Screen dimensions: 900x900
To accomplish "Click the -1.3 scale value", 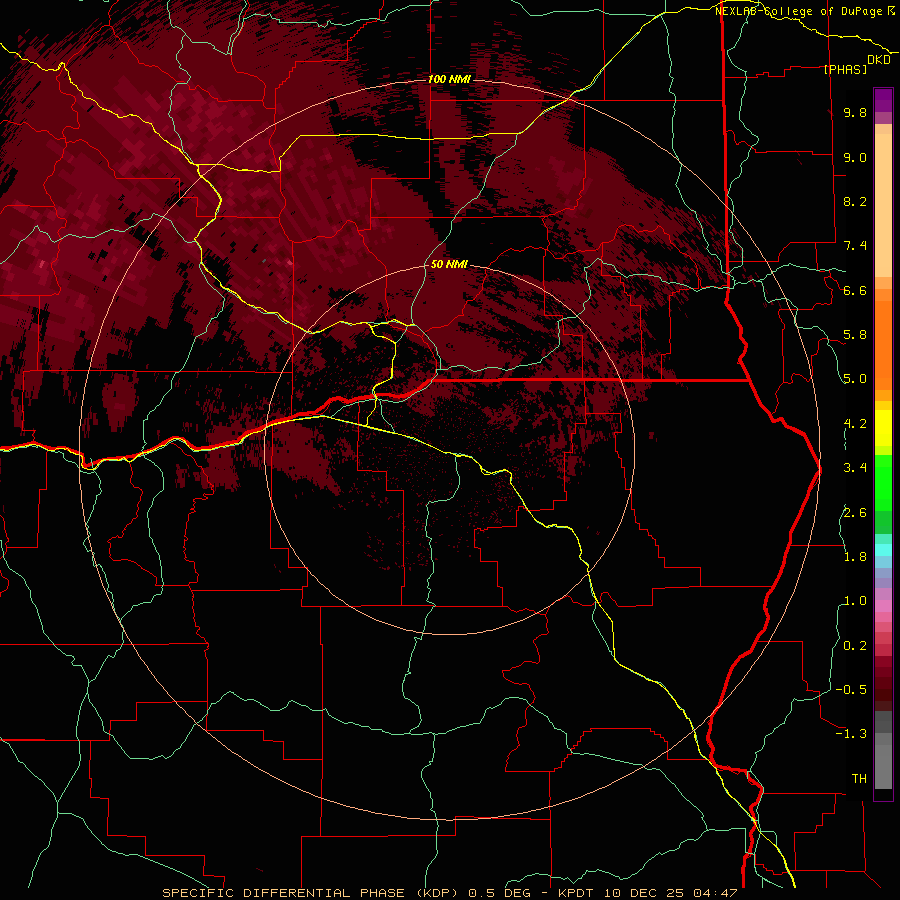I will tap(851, 734).
